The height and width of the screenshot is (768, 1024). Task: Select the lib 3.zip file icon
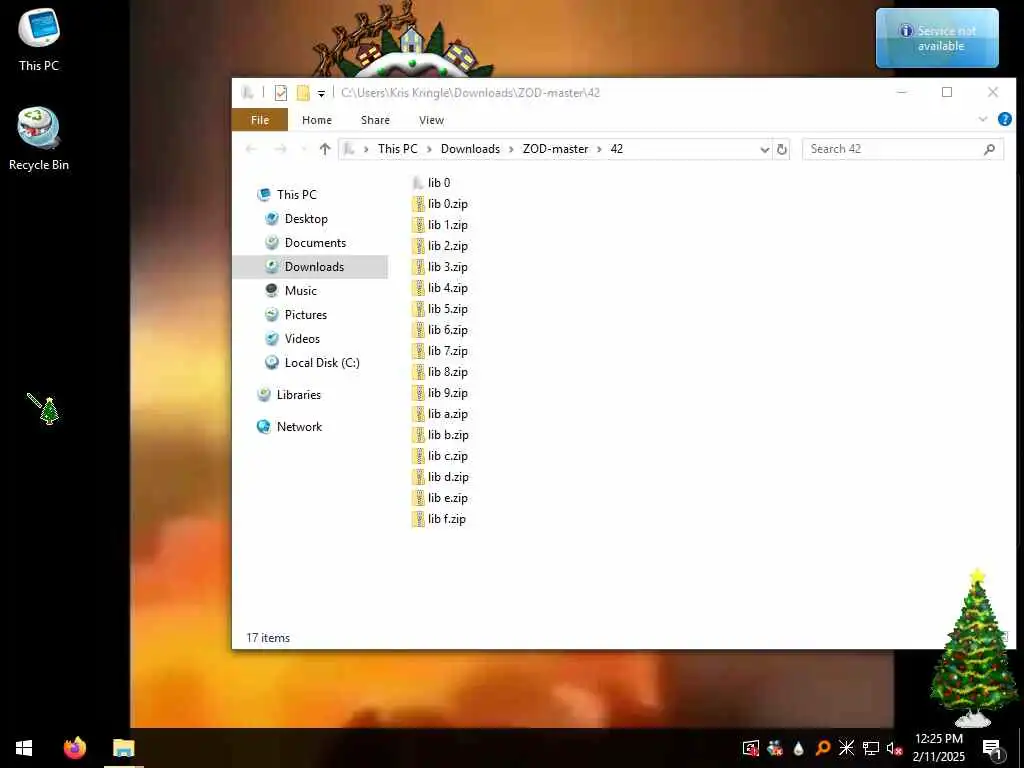(419, 266)
